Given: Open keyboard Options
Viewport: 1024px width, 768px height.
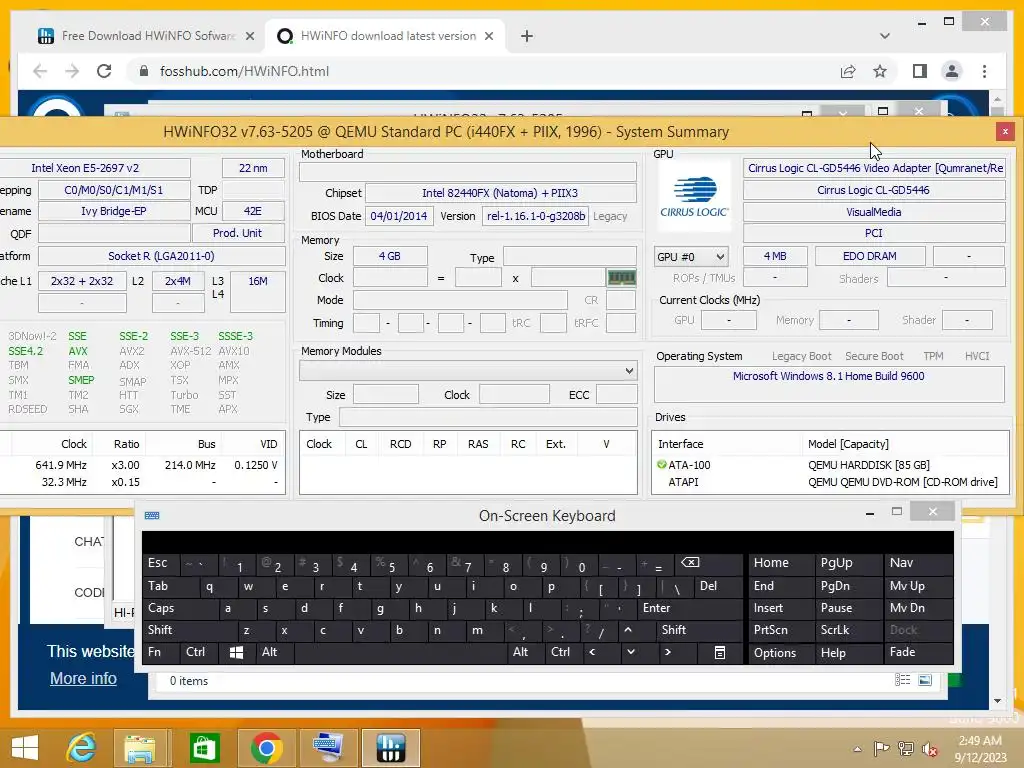Looking at the screenshot, I should point(780,652).
